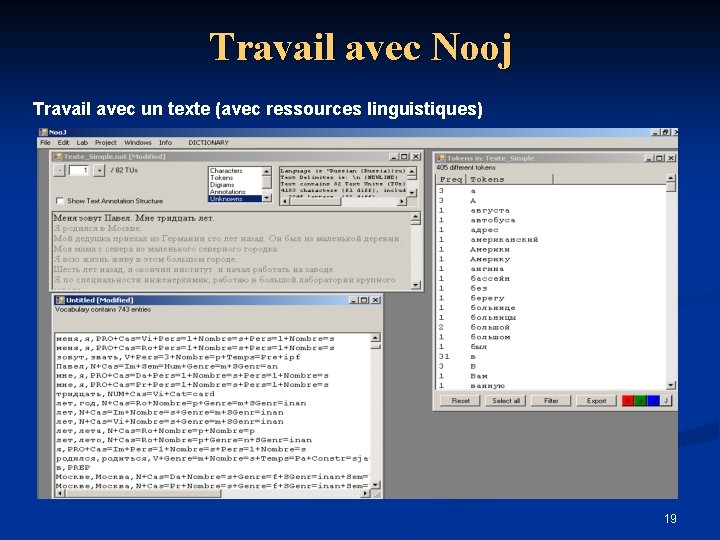Viewport: 720px width, 540px height.
Task: Click the Tokens window title icon
Action: (440, 158)
